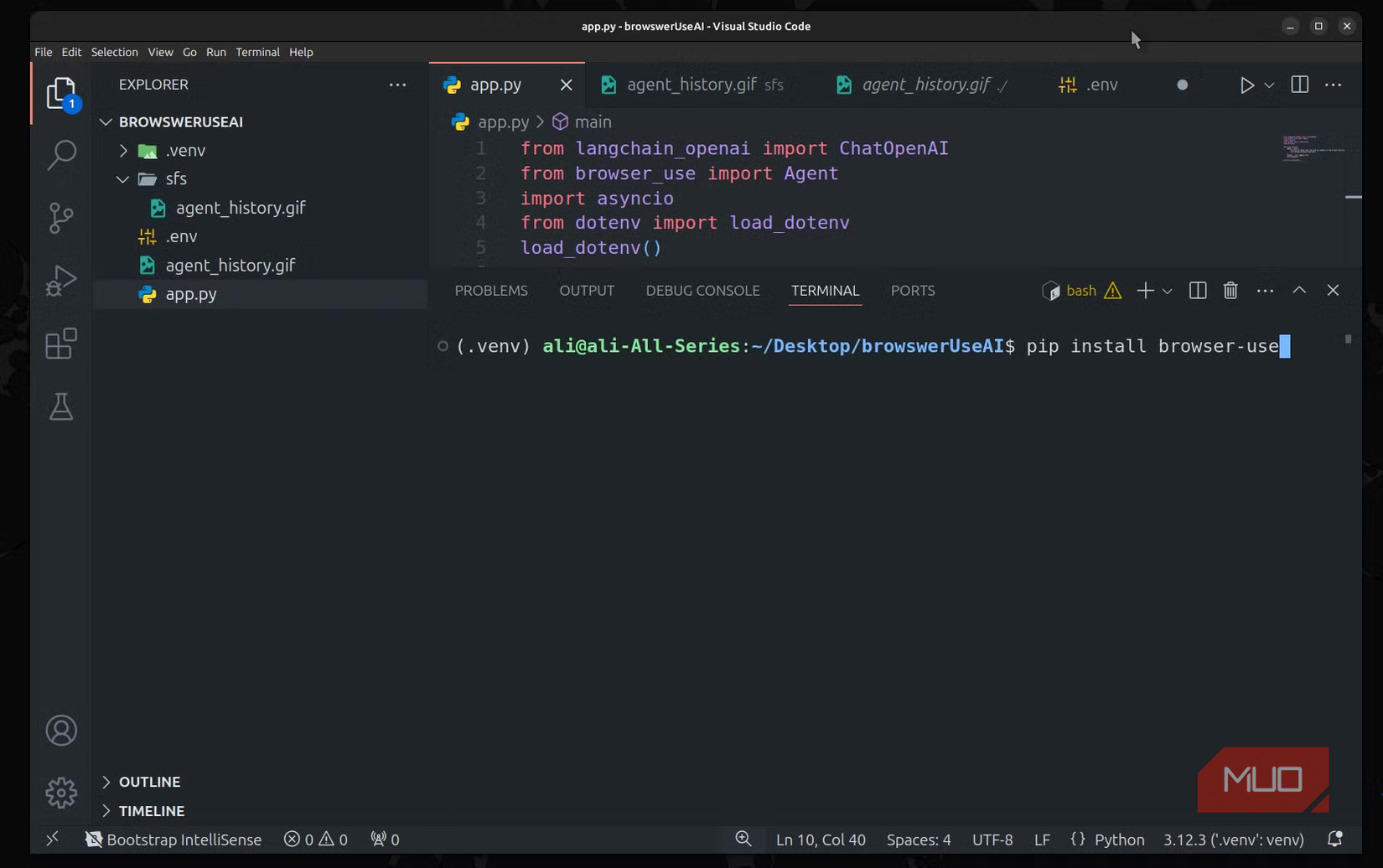The image size is (1383, 868).
Task: Change encoding via UTF-8 status item
Action: [992, 840]
